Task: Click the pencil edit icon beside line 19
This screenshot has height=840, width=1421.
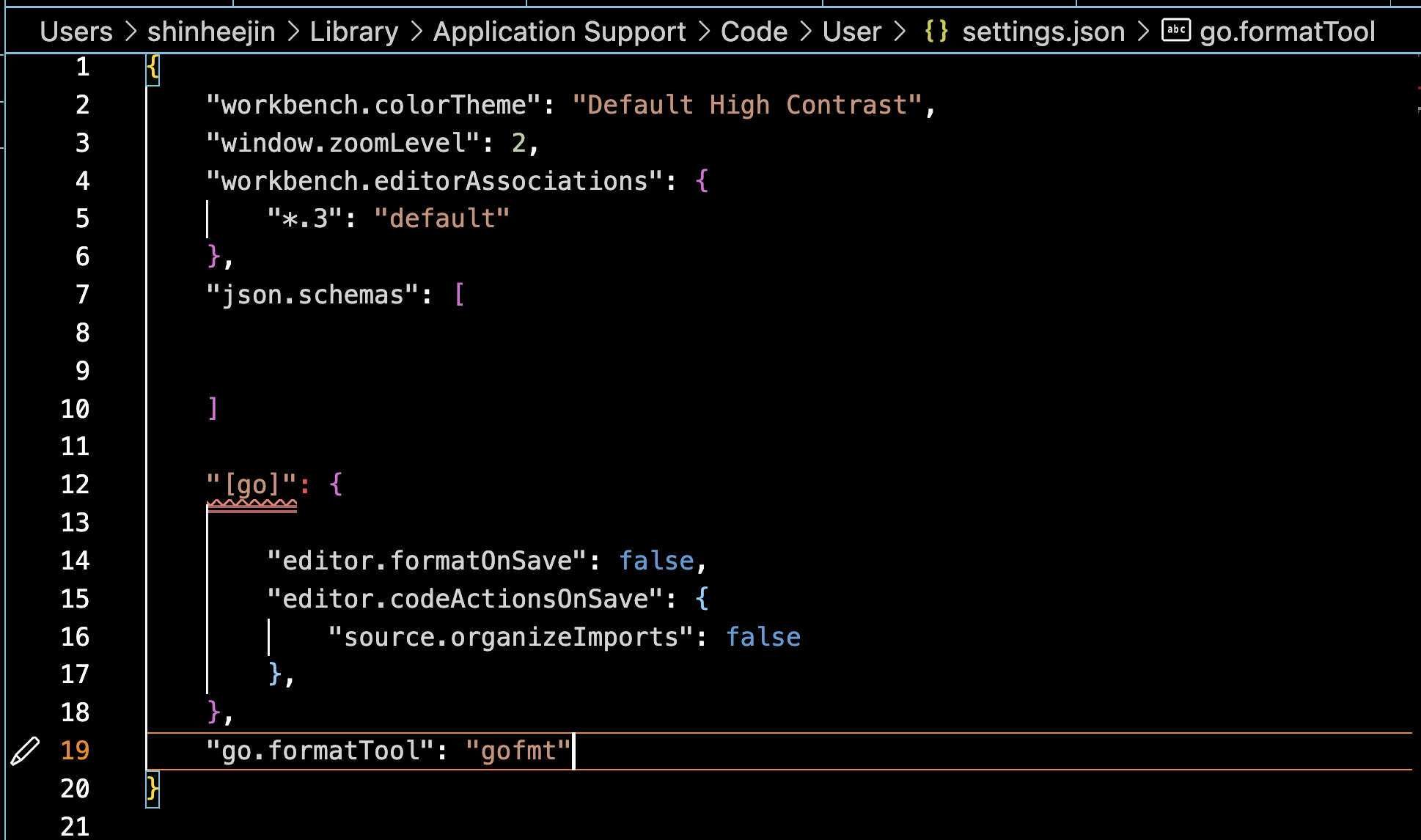Action: pos(25,751)
